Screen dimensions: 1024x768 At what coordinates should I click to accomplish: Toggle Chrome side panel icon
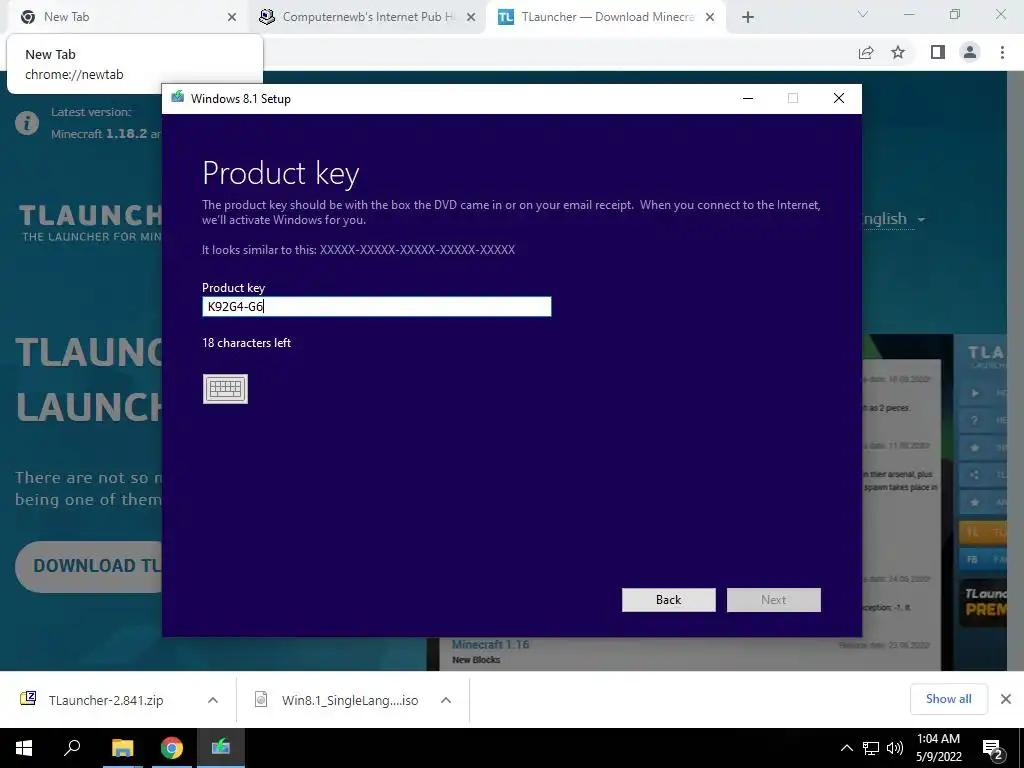pos(938,52)
